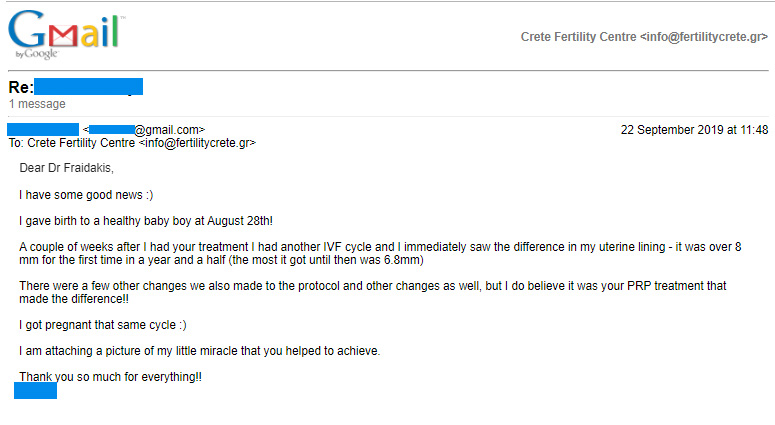Image resolution: width=775 pixels, height=425 pixels.
Task: Click the recipient info@fertilitycrete.gr address
Action: (x=197, y=143)
